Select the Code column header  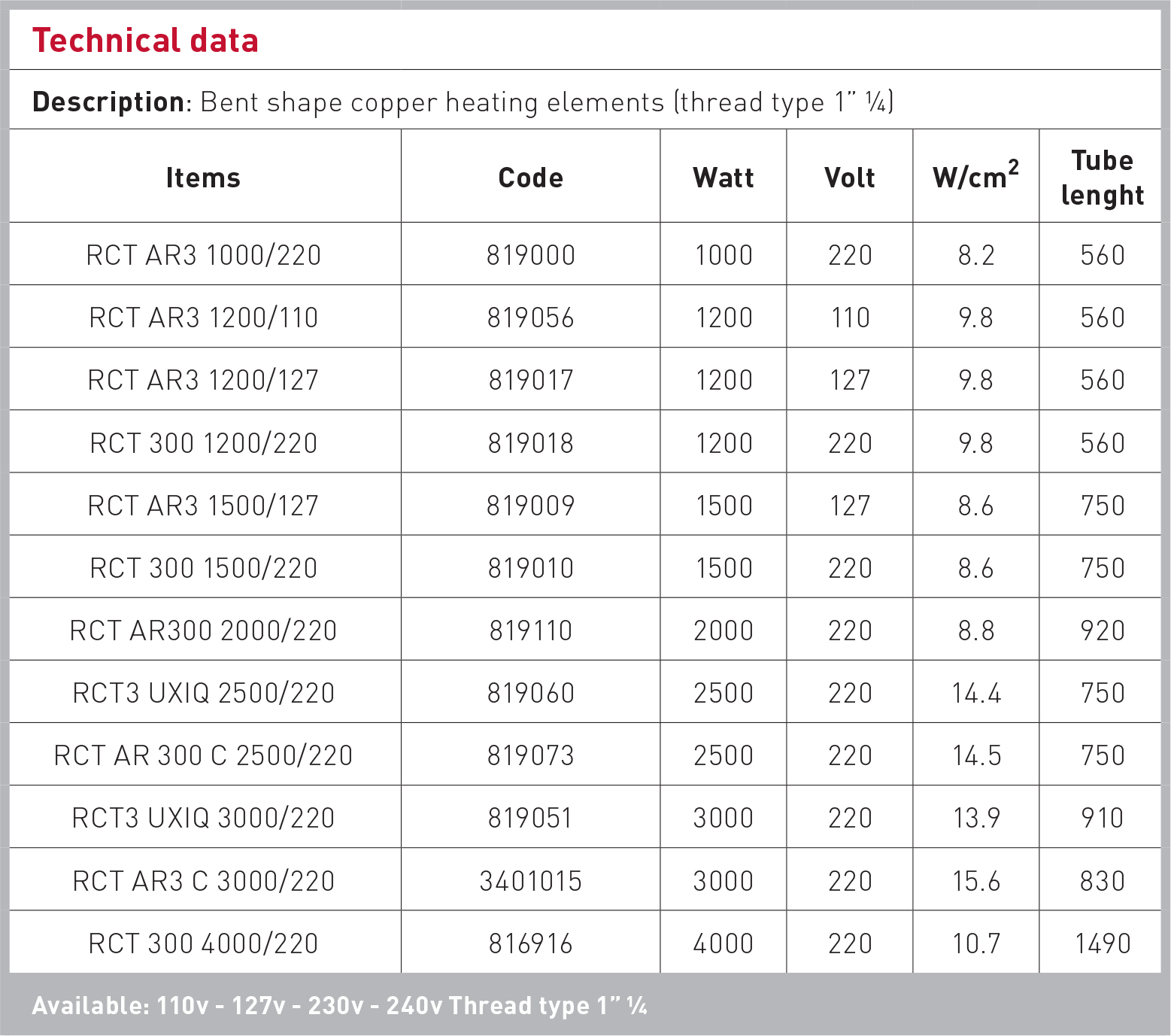pos(531,178)
